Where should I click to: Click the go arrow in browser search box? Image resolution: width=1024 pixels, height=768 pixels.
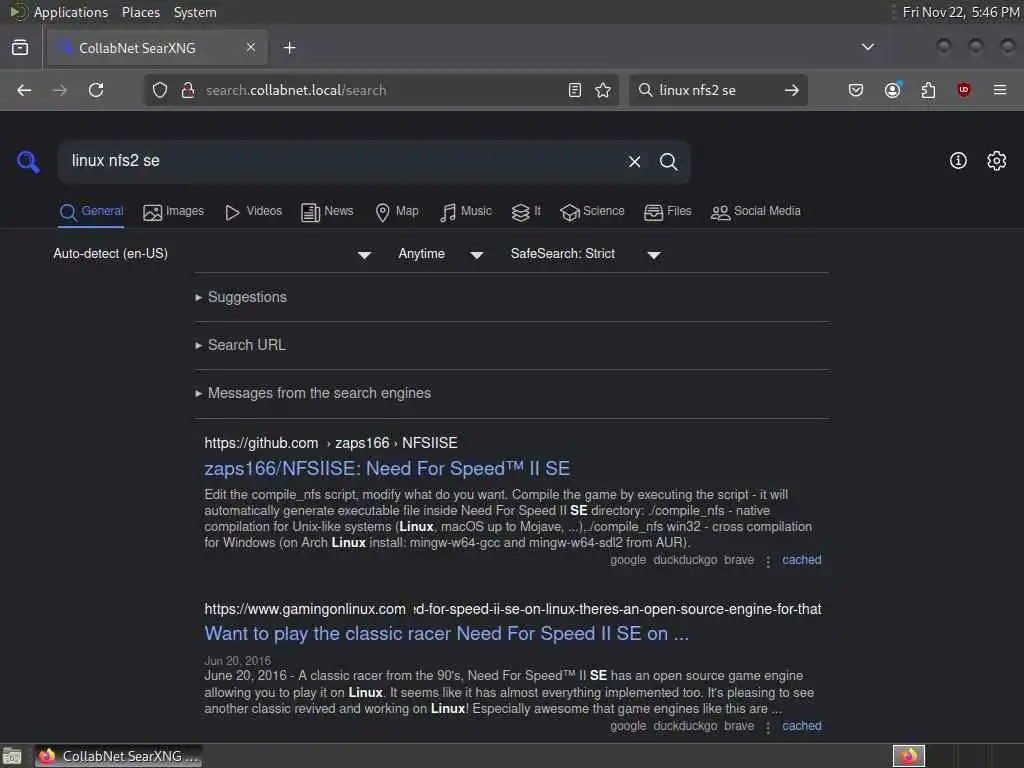click(x=792, y=90)
